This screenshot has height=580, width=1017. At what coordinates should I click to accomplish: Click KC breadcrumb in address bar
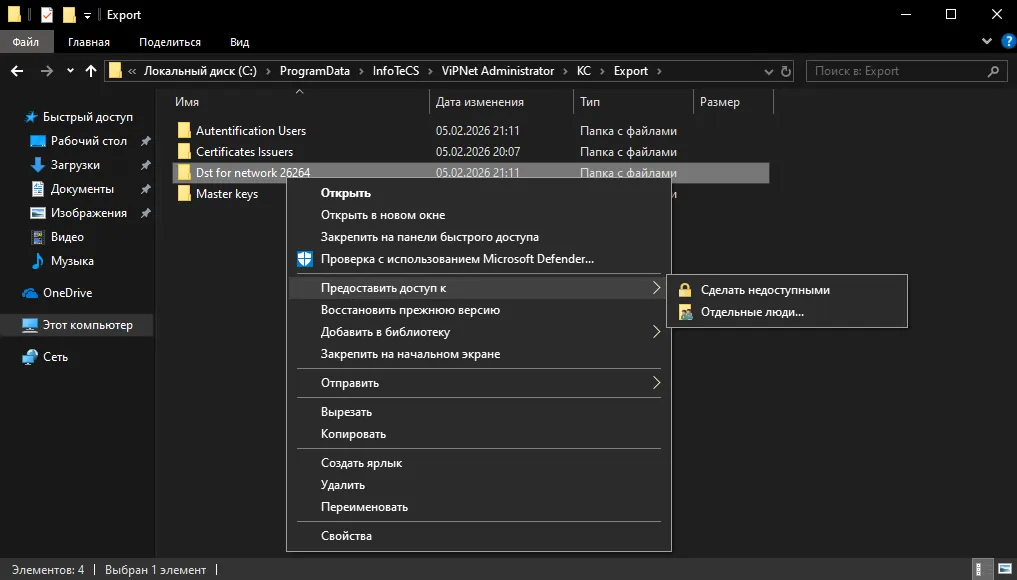[x=584, y=71]
